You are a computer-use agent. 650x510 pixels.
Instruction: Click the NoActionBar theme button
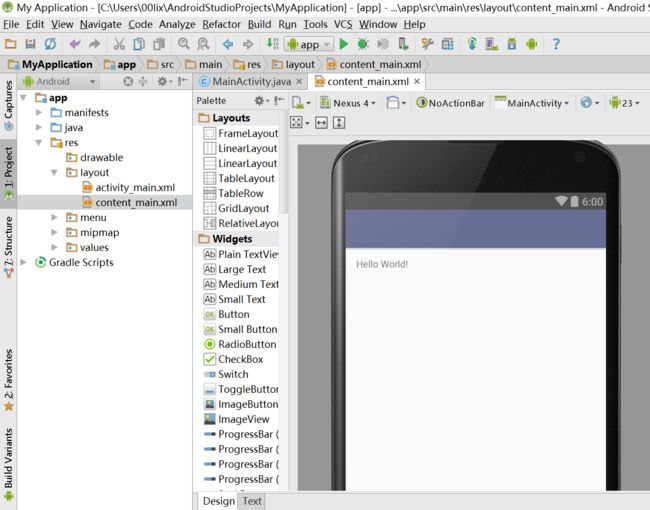450,103
